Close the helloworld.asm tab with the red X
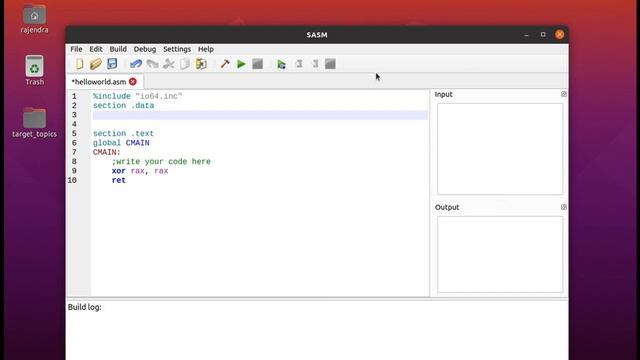The image size is (640, 360). tap(133, 82)
